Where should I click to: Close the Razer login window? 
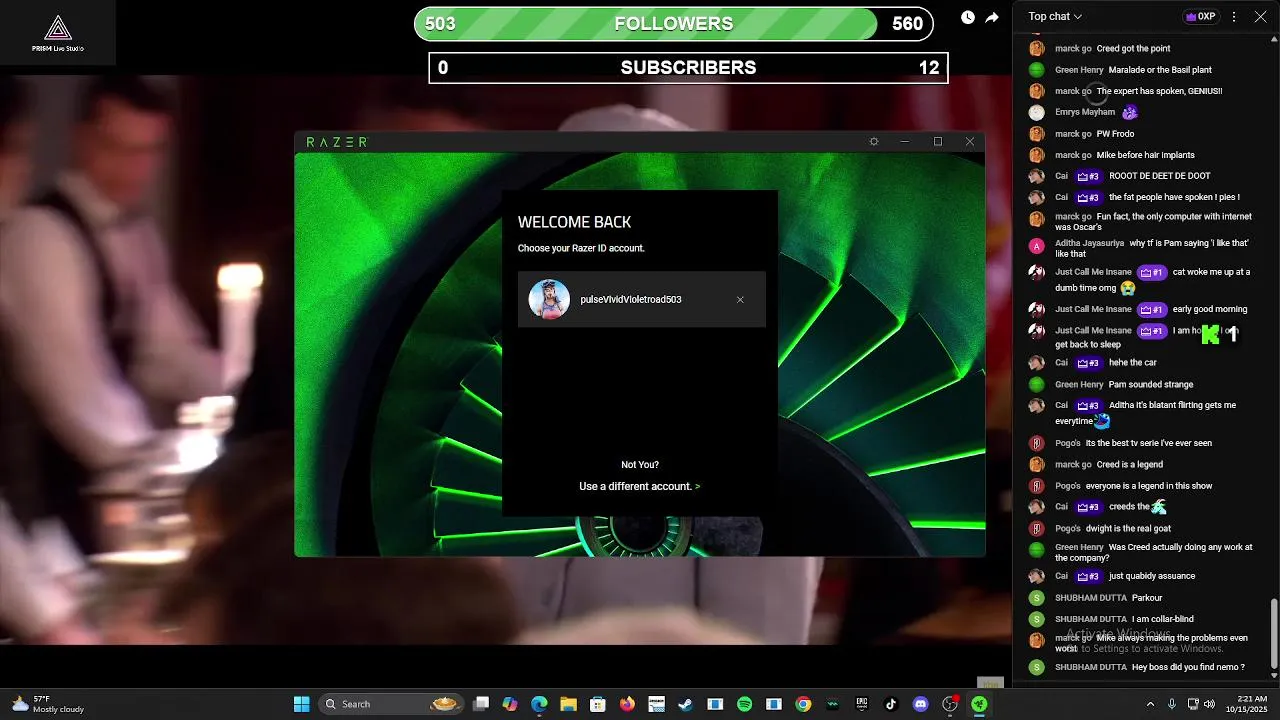coord(970,142)
